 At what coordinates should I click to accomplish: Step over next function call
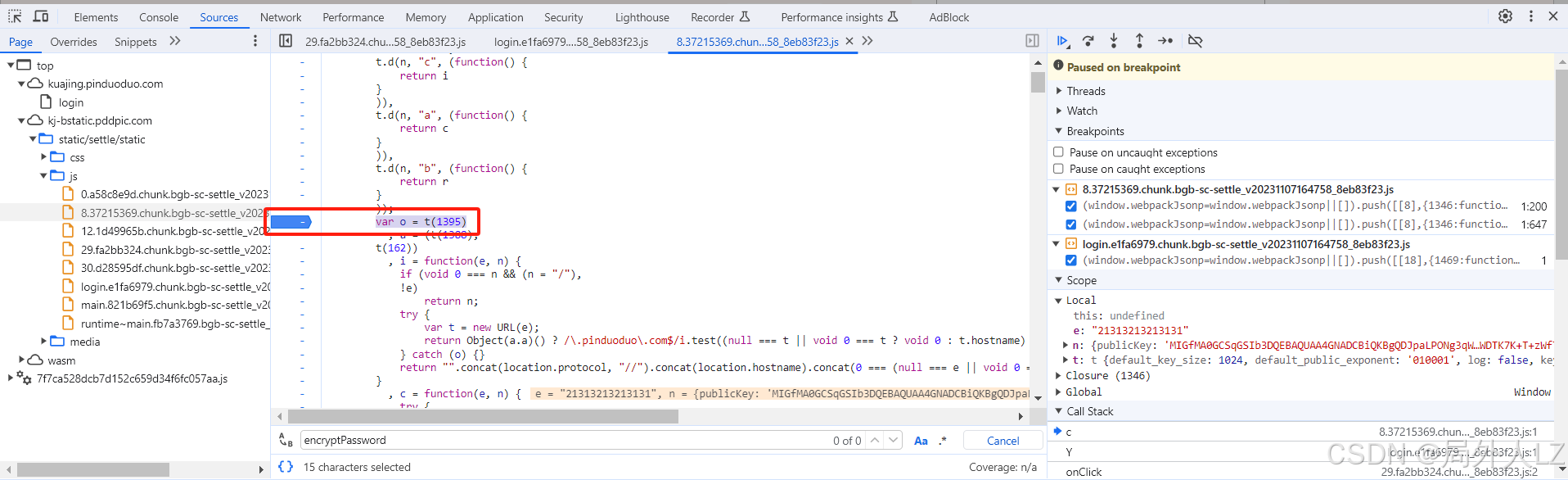1088,41
